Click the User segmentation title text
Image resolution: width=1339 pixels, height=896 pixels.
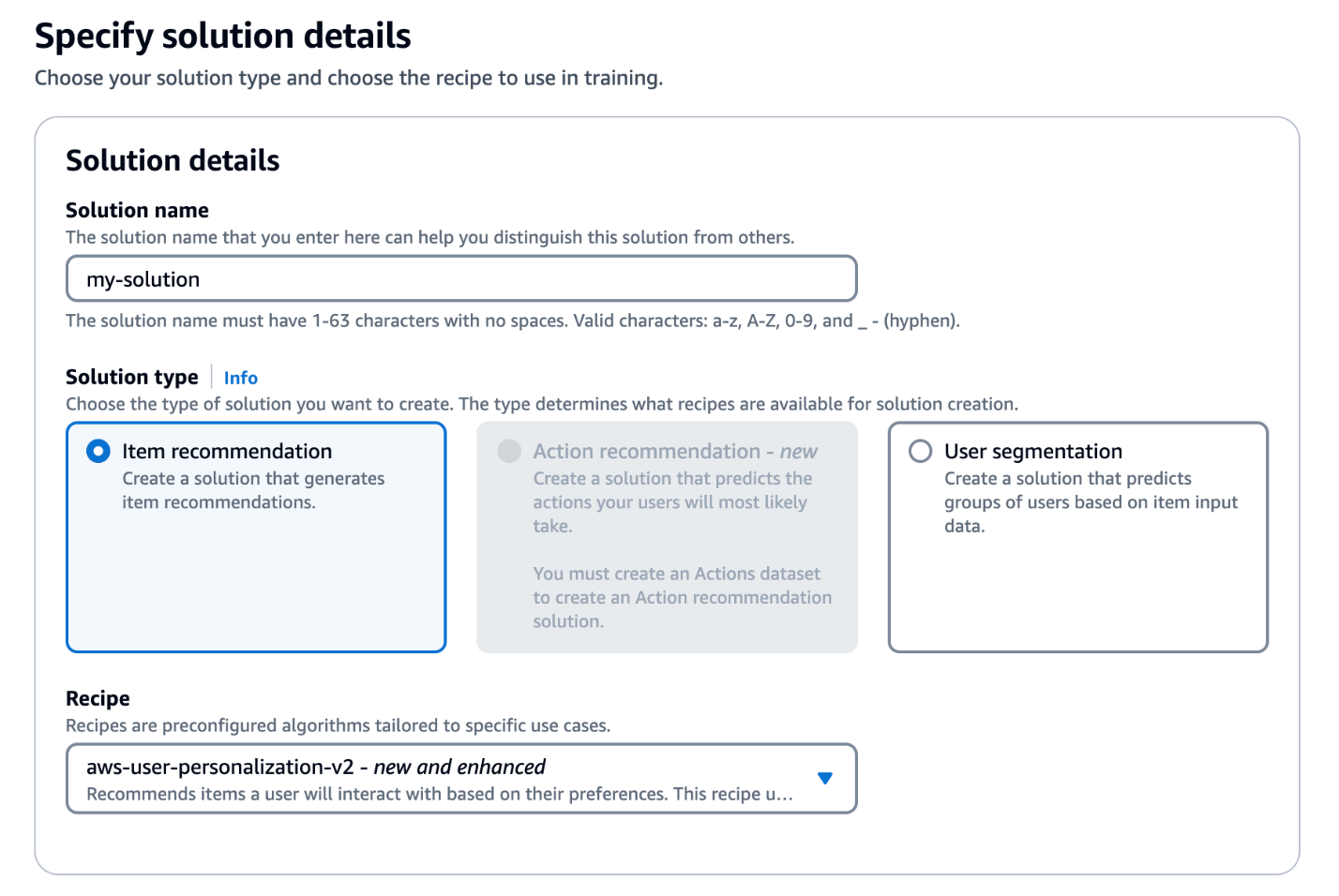pyautogui.click(x=1032, y=452)
